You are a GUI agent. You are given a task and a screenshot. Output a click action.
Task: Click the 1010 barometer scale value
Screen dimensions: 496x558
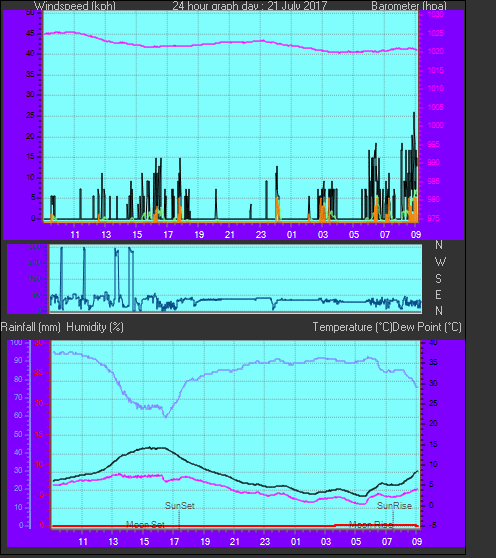(x=436, y=88)
